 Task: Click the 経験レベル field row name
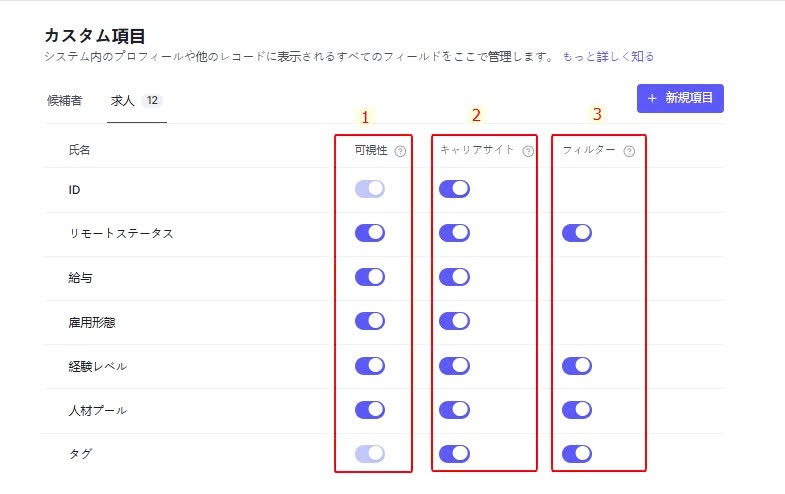[x=98, y=366]
